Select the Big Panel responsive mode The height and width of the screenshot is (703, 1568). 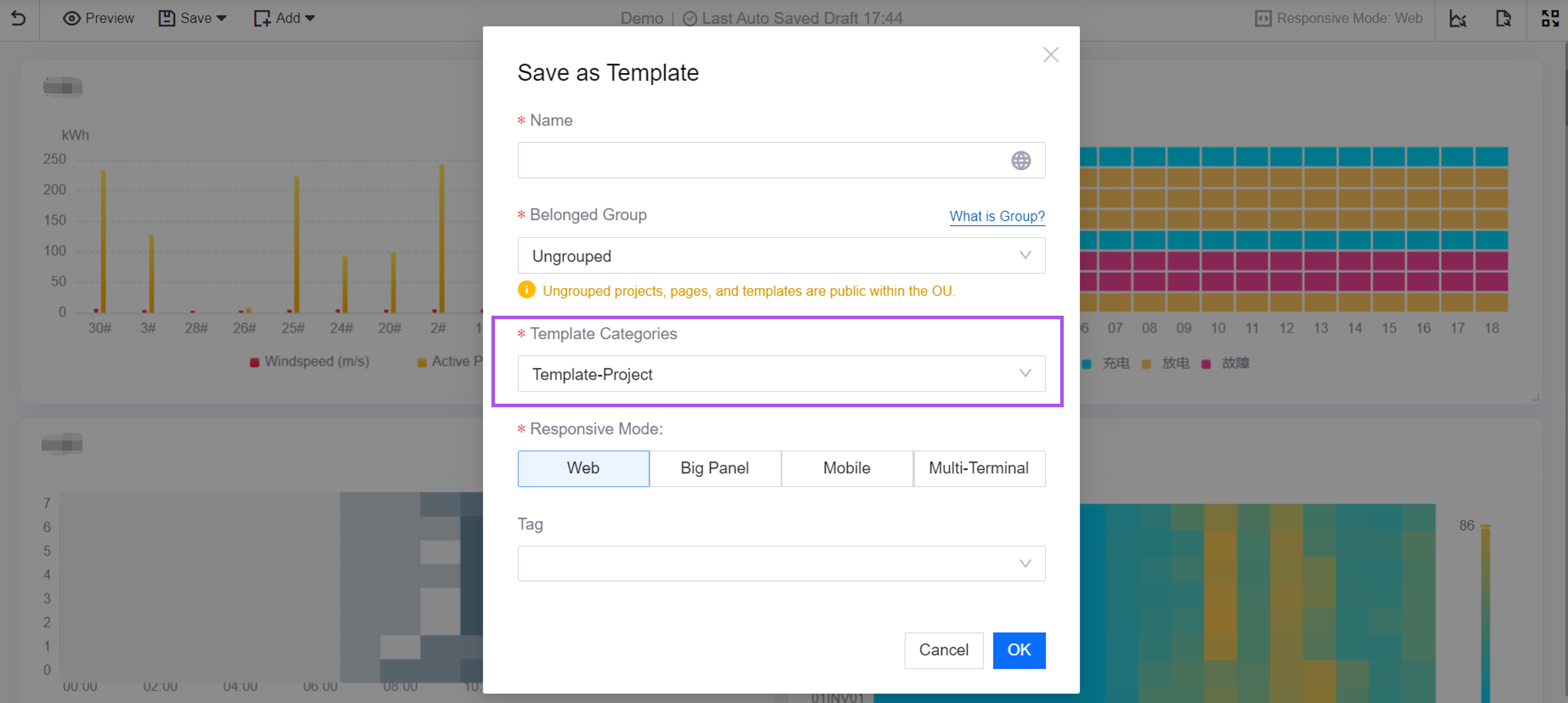click(x=715, y=468)
